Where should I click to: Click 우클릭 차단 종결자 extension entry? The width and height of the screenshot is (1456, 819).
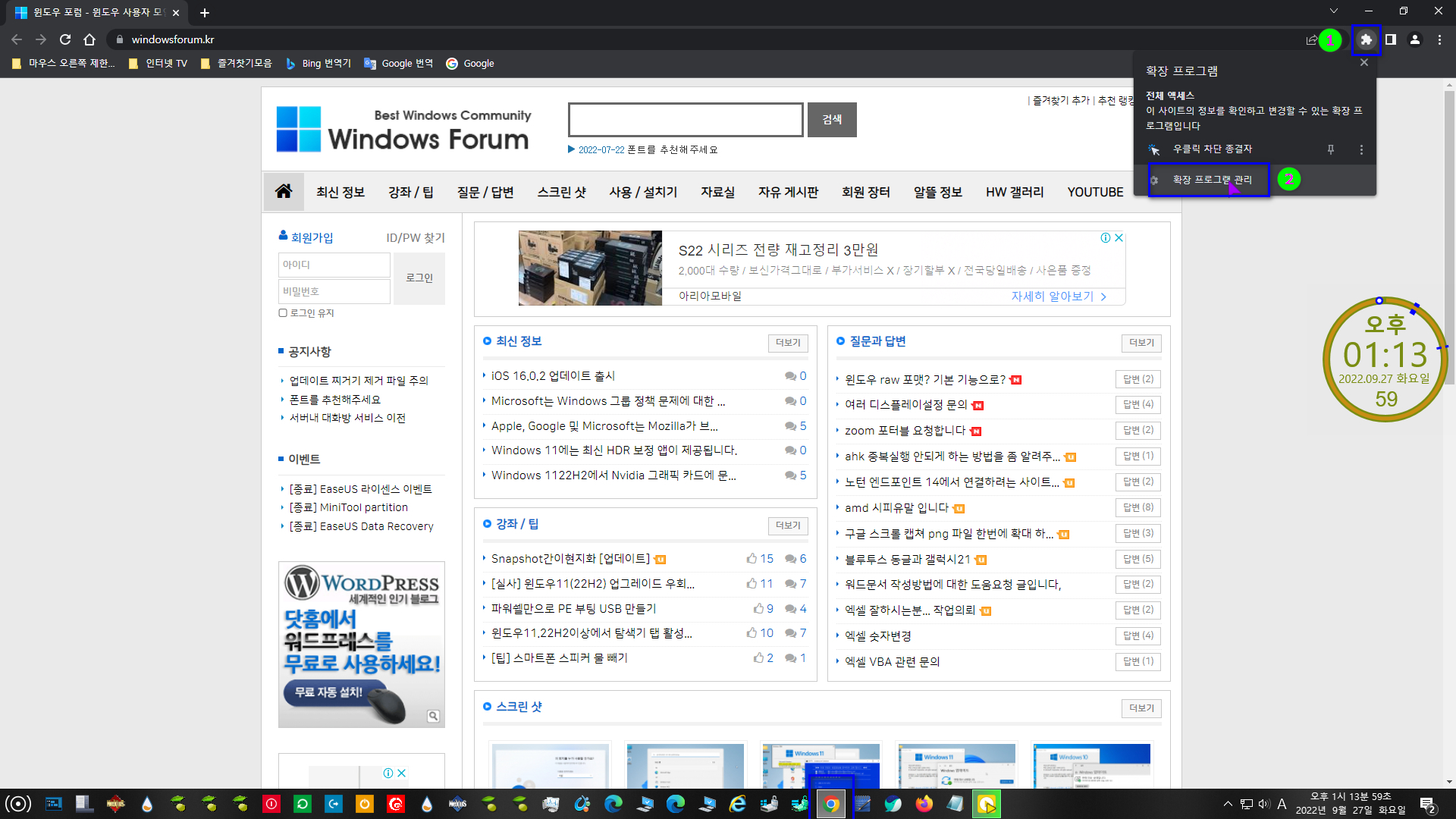click(1212, 149)
